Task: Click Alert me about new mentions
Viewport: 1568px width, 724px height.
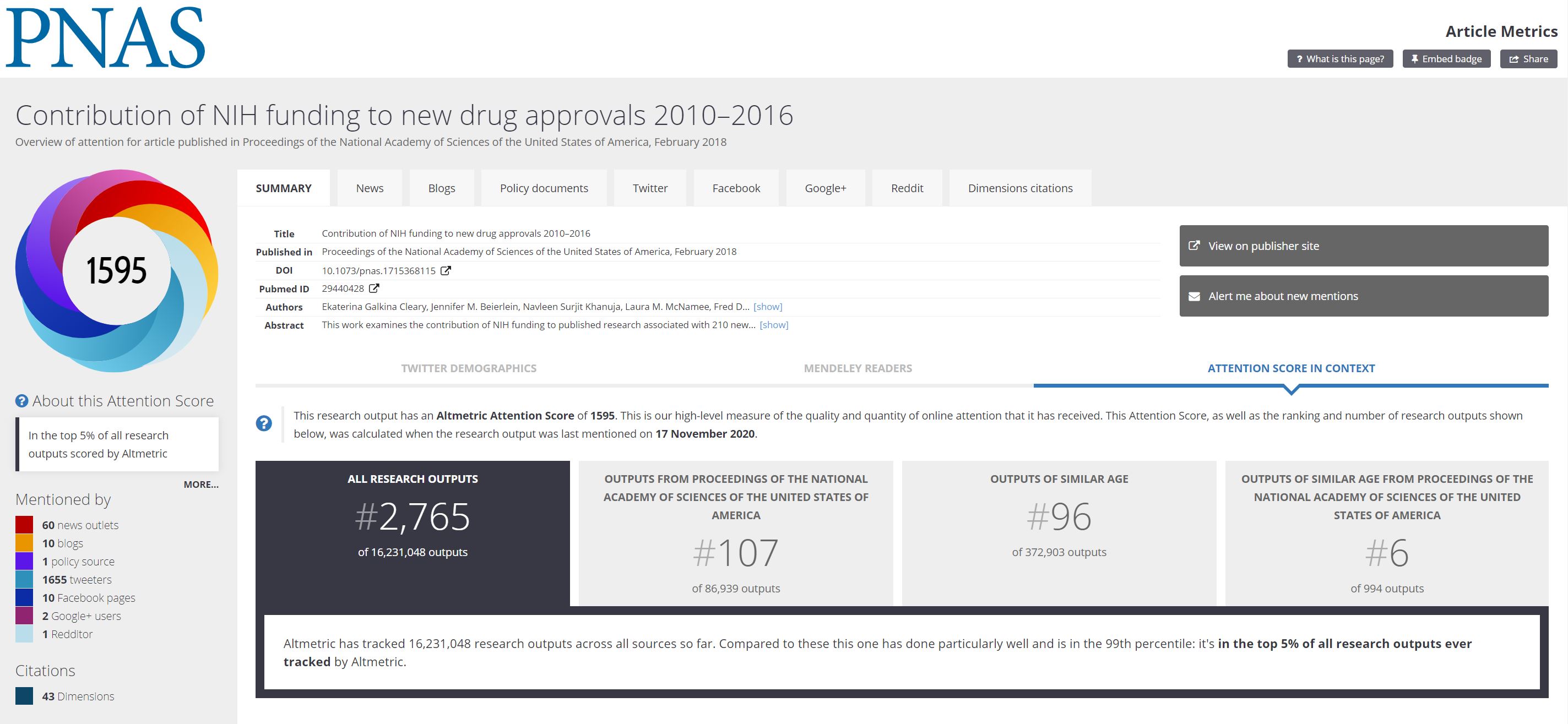Action: point(1364,296)
